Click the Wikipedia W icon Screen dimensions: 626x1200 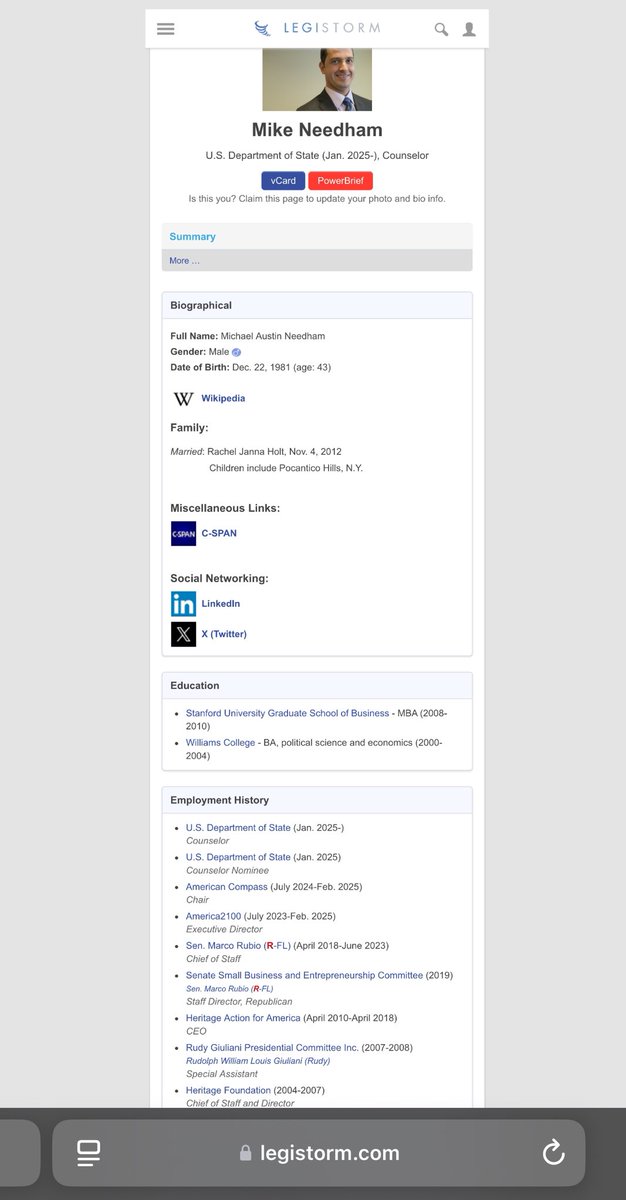click(x=183, y=399)
